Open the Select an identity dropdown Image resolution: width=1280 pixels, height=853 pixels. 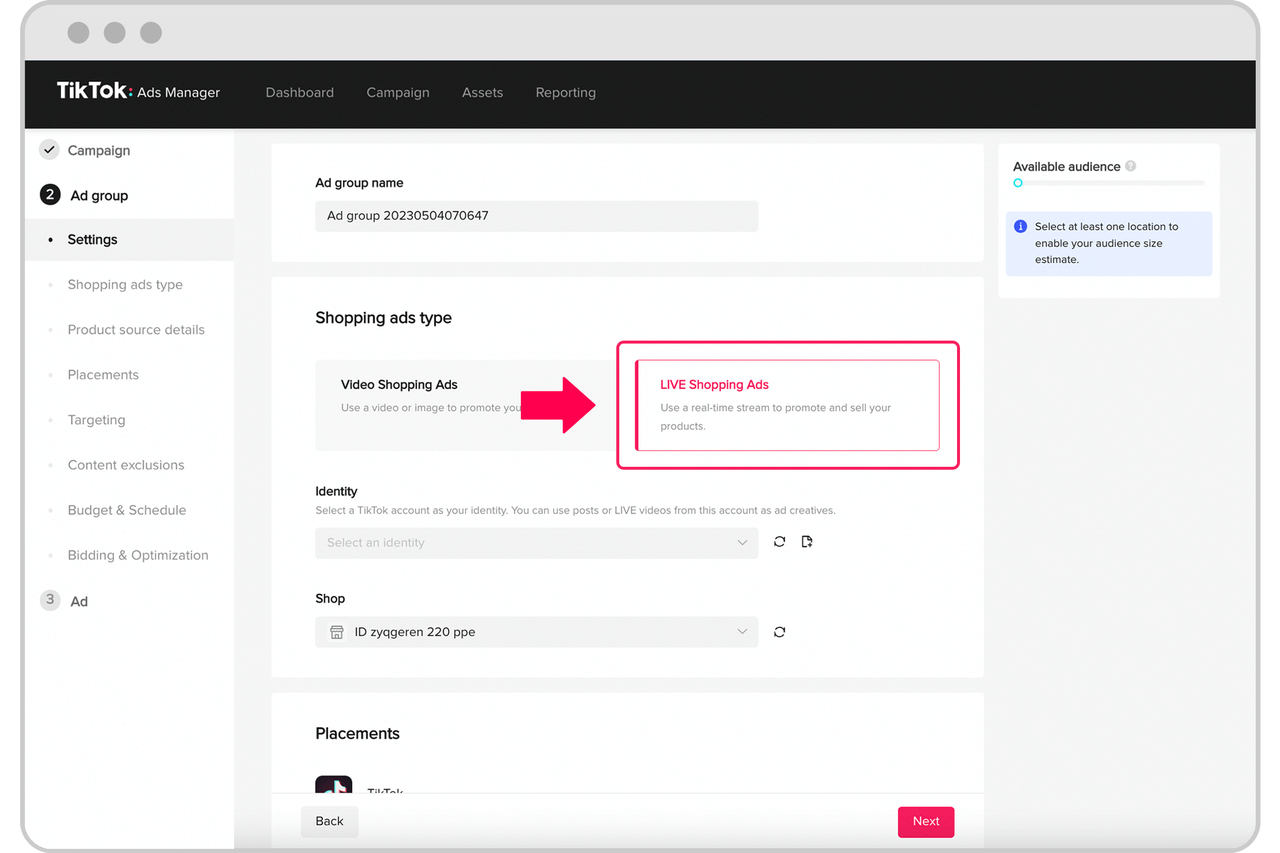tap(536, 543)
